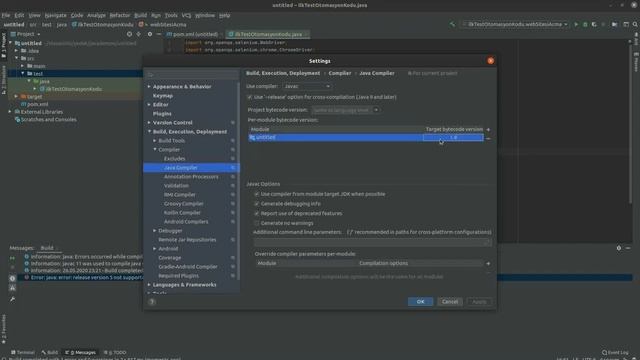The width and height of the screenshot is (640, 360).
Task: Open the Build menu
Action: click(x=140, y=15)
